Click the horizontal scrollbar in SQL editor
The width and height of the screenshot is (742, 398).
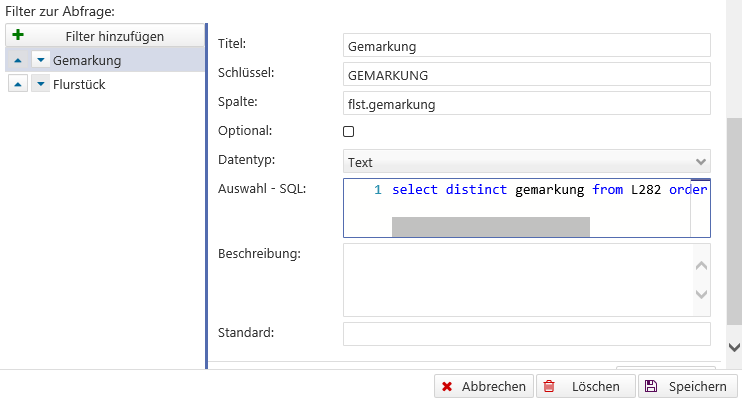coord(491,227)
